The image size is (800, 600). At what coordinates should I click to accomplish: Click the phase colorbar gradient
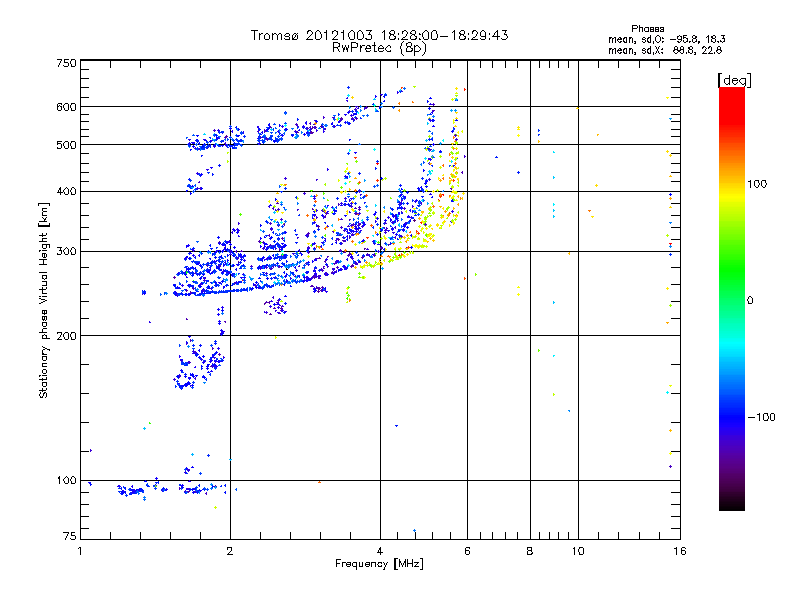pyautogui.click(x=732, y=298)
